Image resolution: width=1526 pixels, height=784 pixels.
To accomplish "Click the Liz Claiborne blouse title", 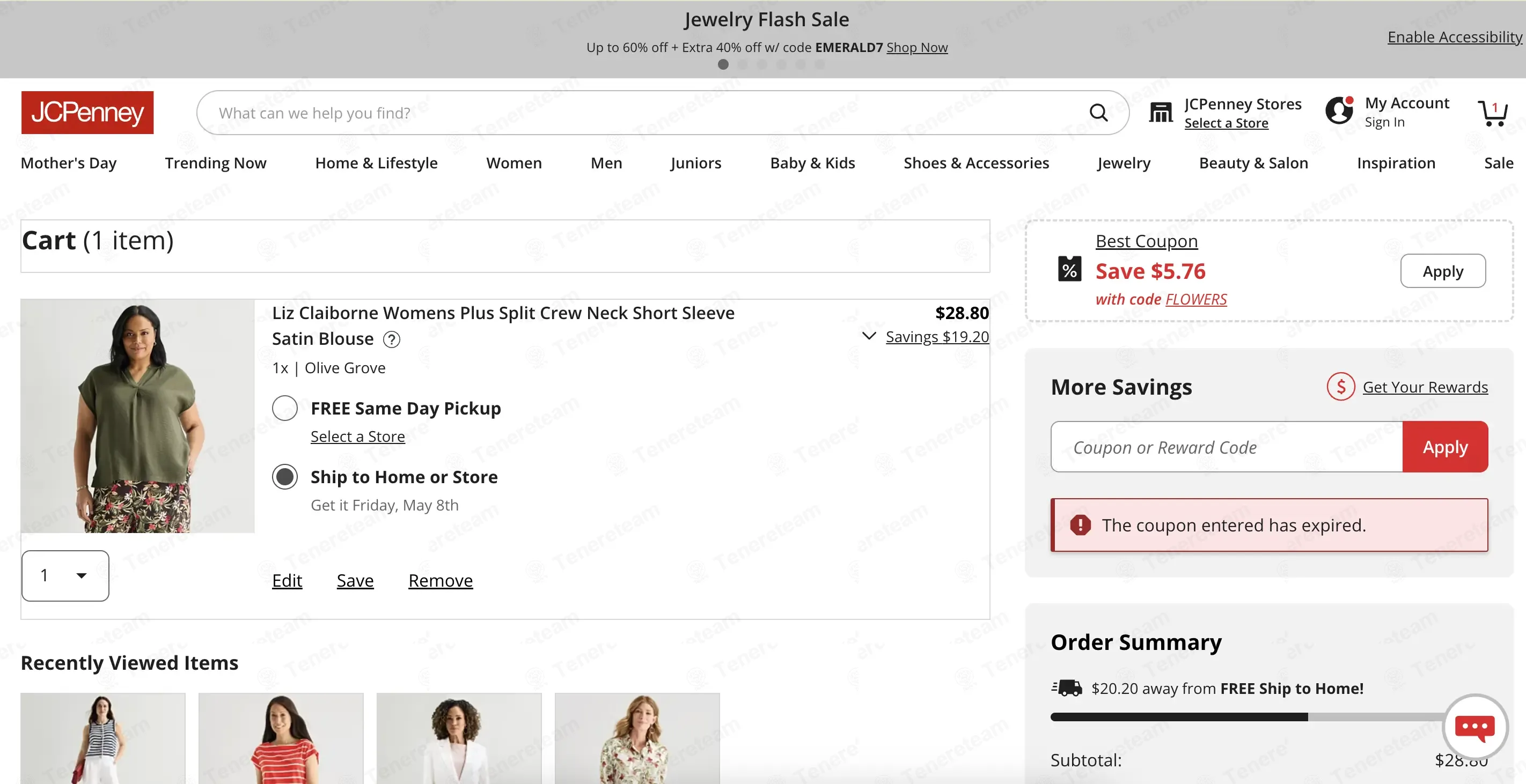I will (503, 325).
